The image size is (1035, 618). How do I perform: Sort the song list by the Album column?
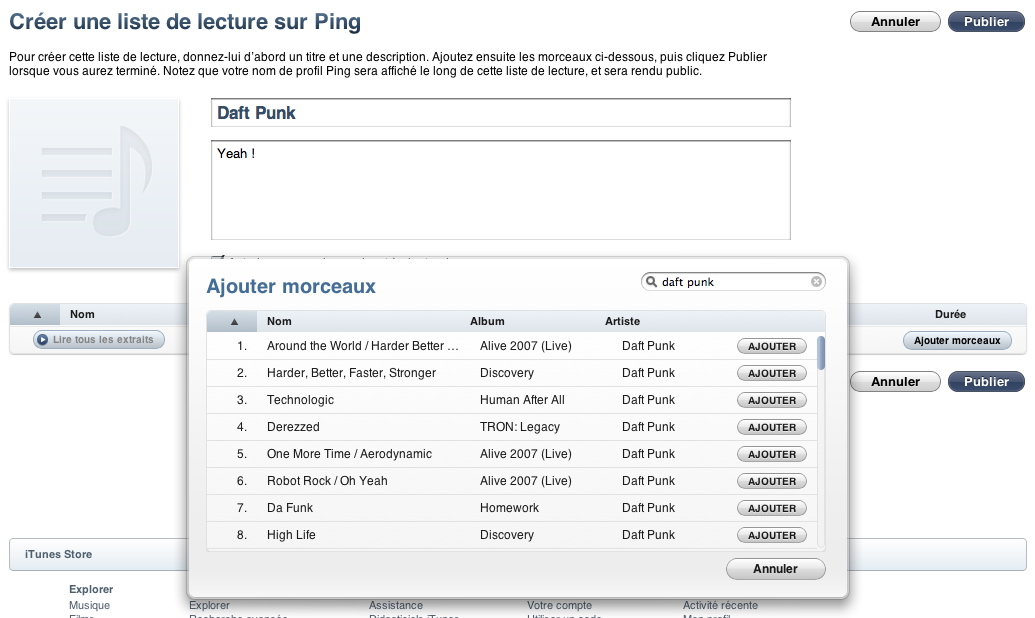click(487, 322)
